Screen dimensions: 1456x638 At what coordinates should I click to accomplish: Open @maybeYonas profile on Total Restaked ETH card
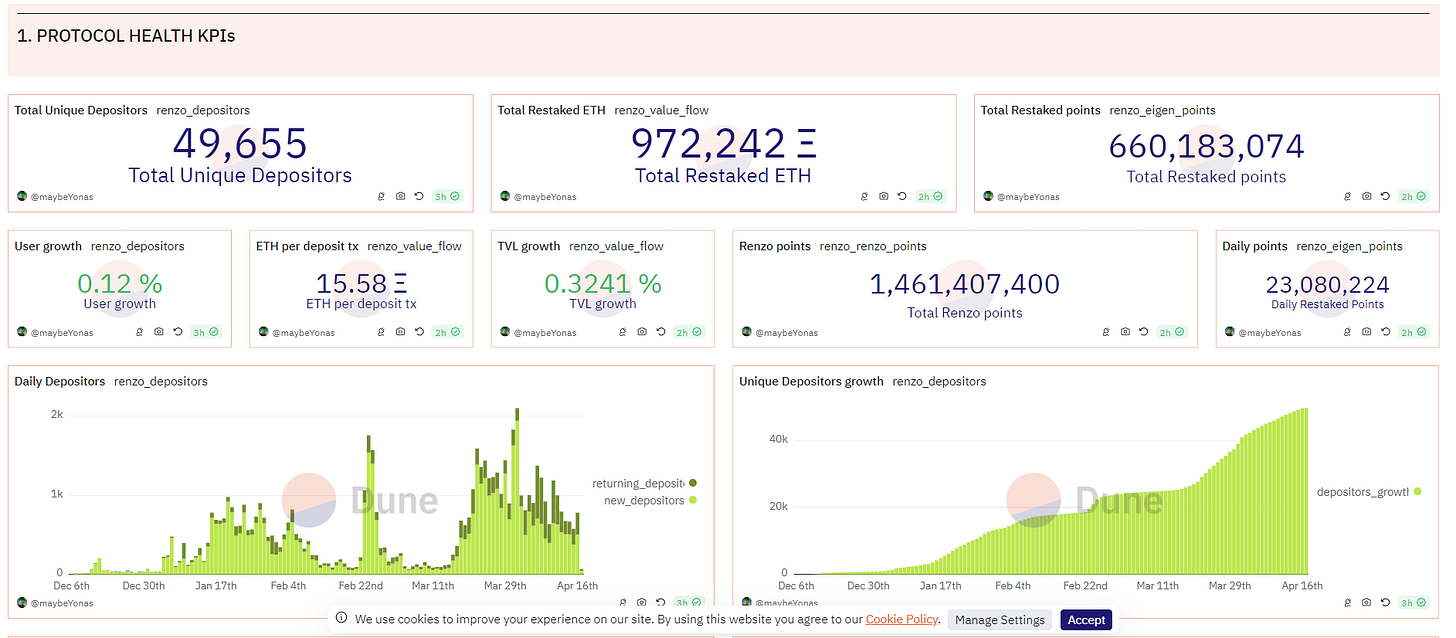pos(546,197)
